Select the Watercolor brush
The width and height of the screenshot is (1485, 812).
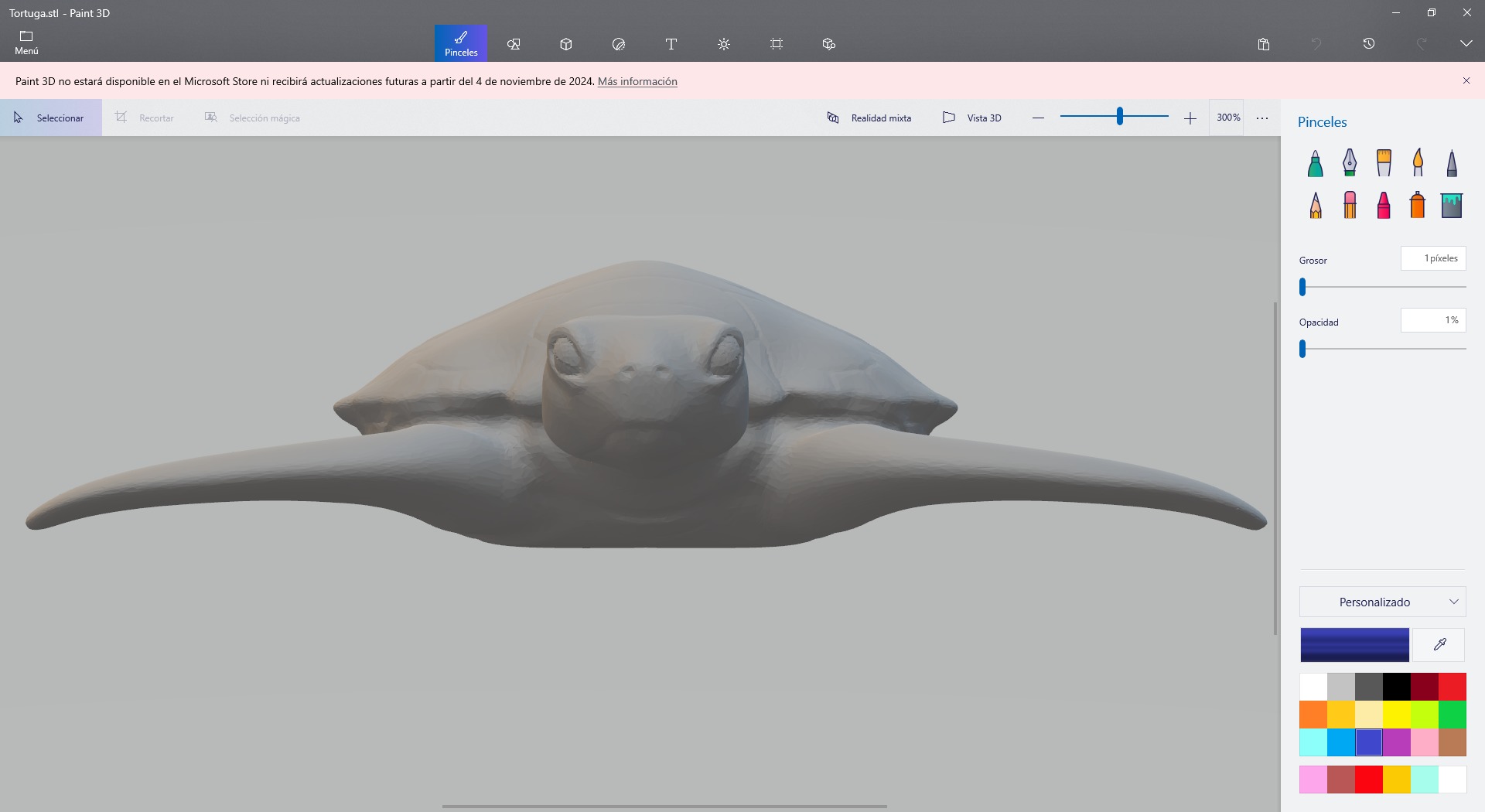(1418, 163)
